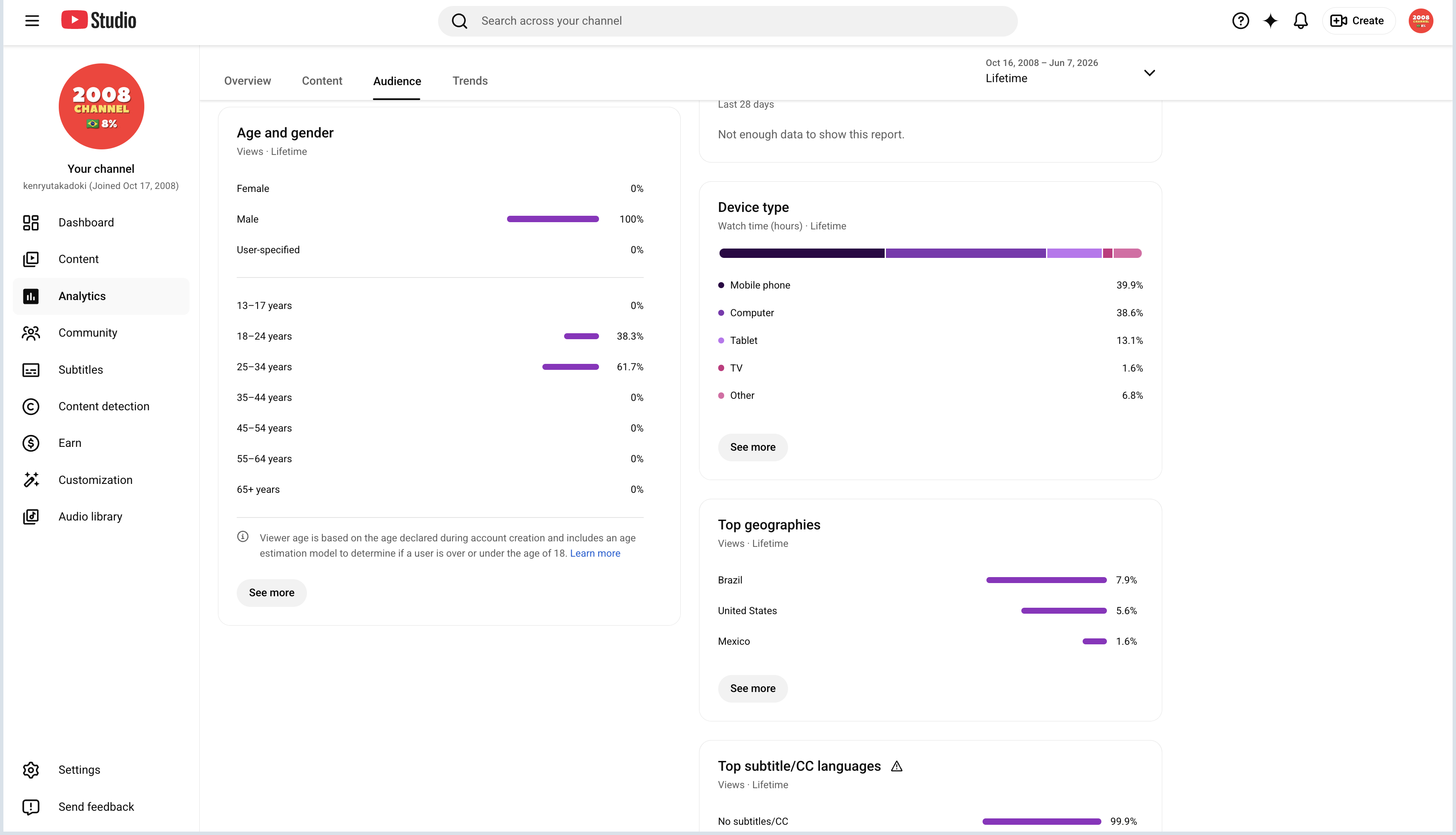
Task: Click the Community people icon
Action: coord(31,333)
